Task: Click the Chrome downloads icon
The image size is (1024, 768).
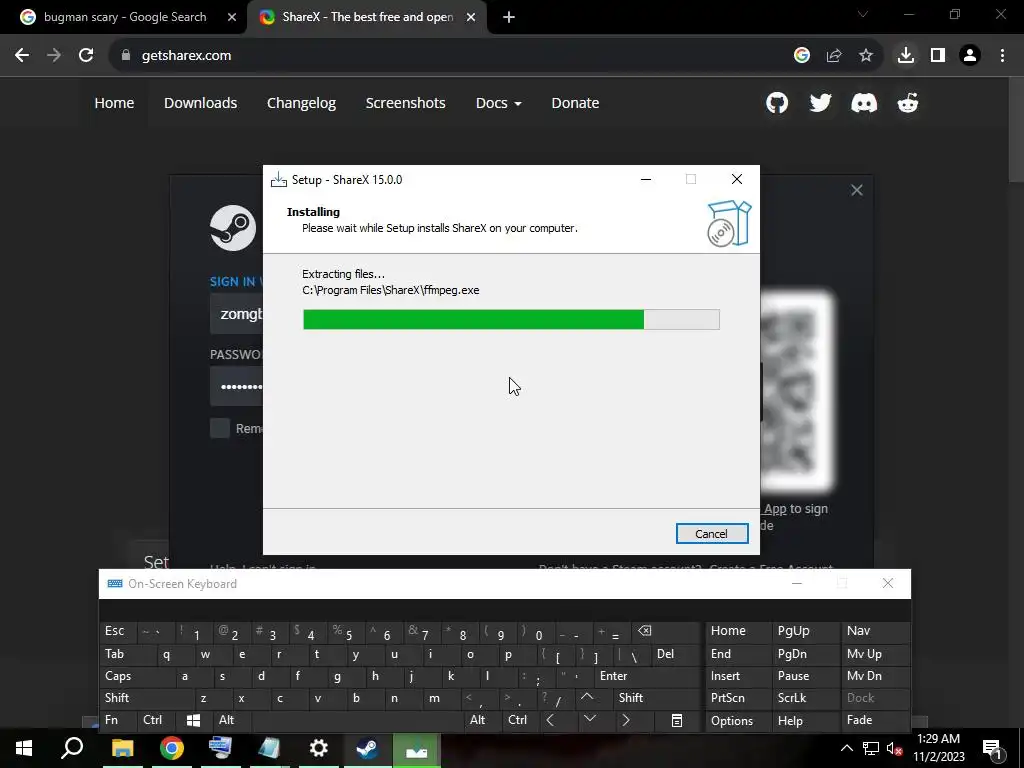Action: point(905,56)
